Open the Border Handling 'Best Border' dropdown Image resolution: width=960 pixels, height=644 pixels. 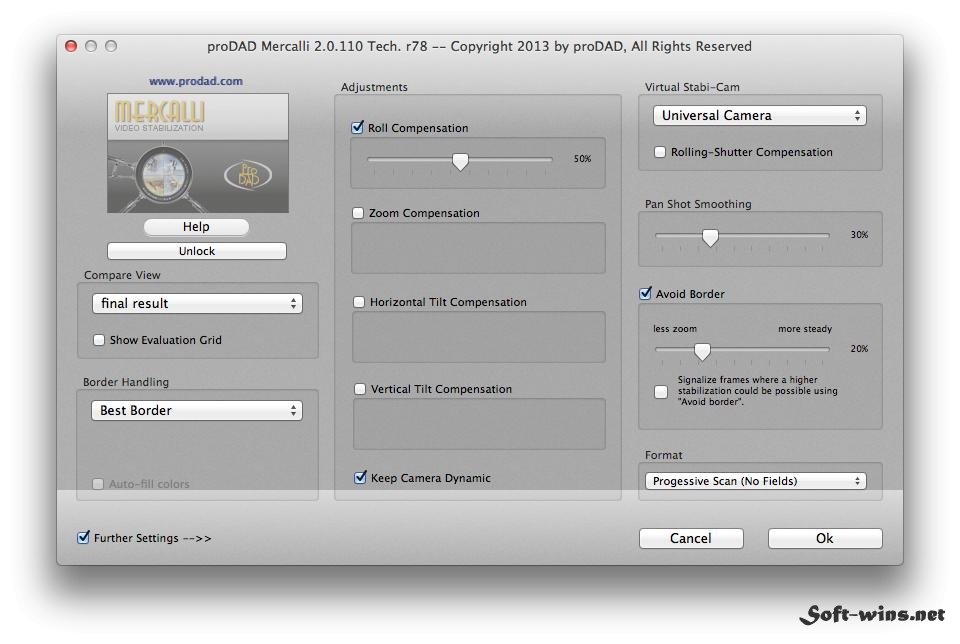197,410
